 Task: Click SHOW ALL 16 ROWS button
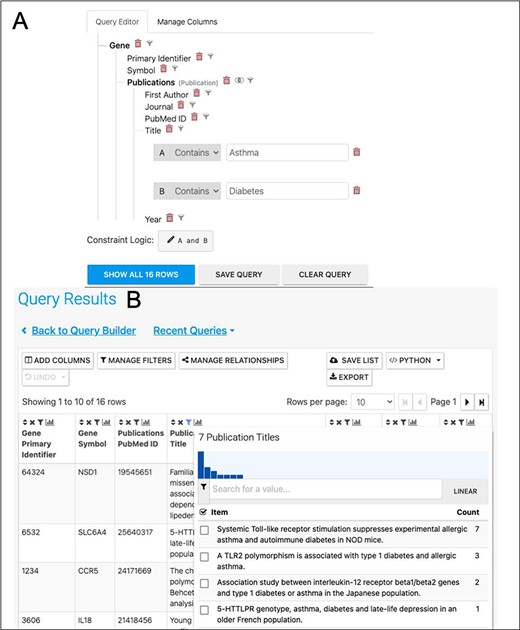pyautogui.click(x=141, y=274)
